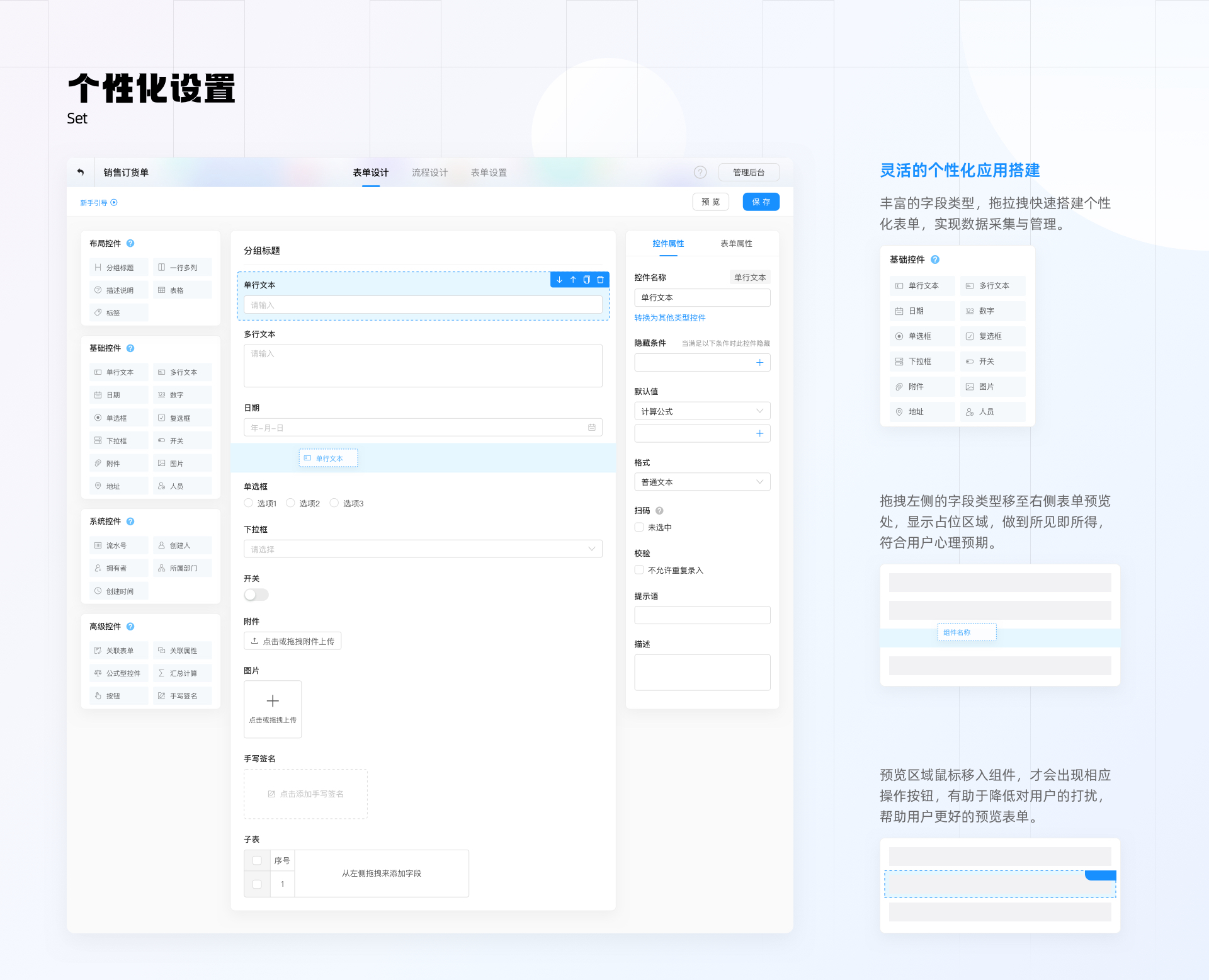The height and width of the screenshot is (980, 1209).
Task: Click the 保存 button
Action: (x=761, y=202)
